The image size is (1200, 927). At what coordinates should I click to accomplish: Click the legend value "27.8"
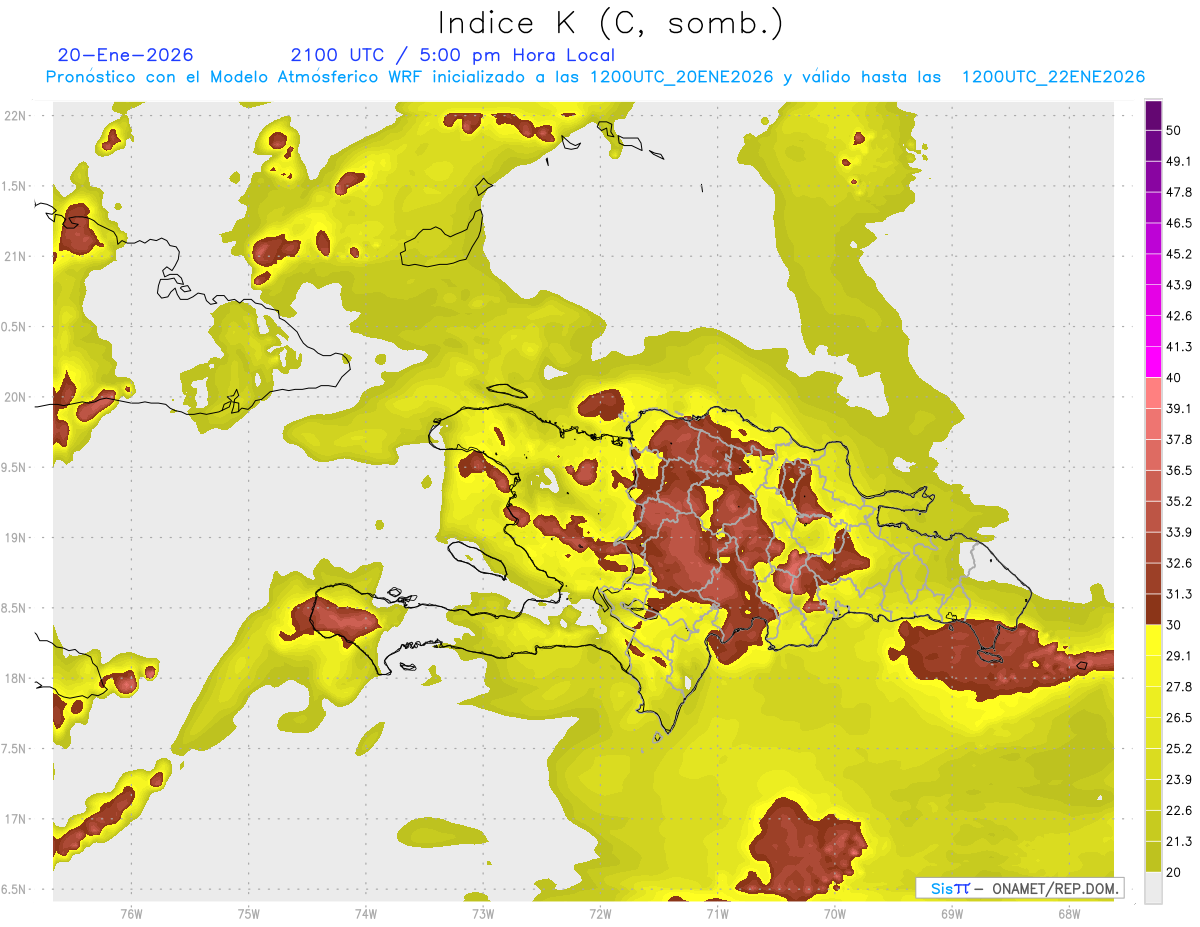coord(1179,687)
